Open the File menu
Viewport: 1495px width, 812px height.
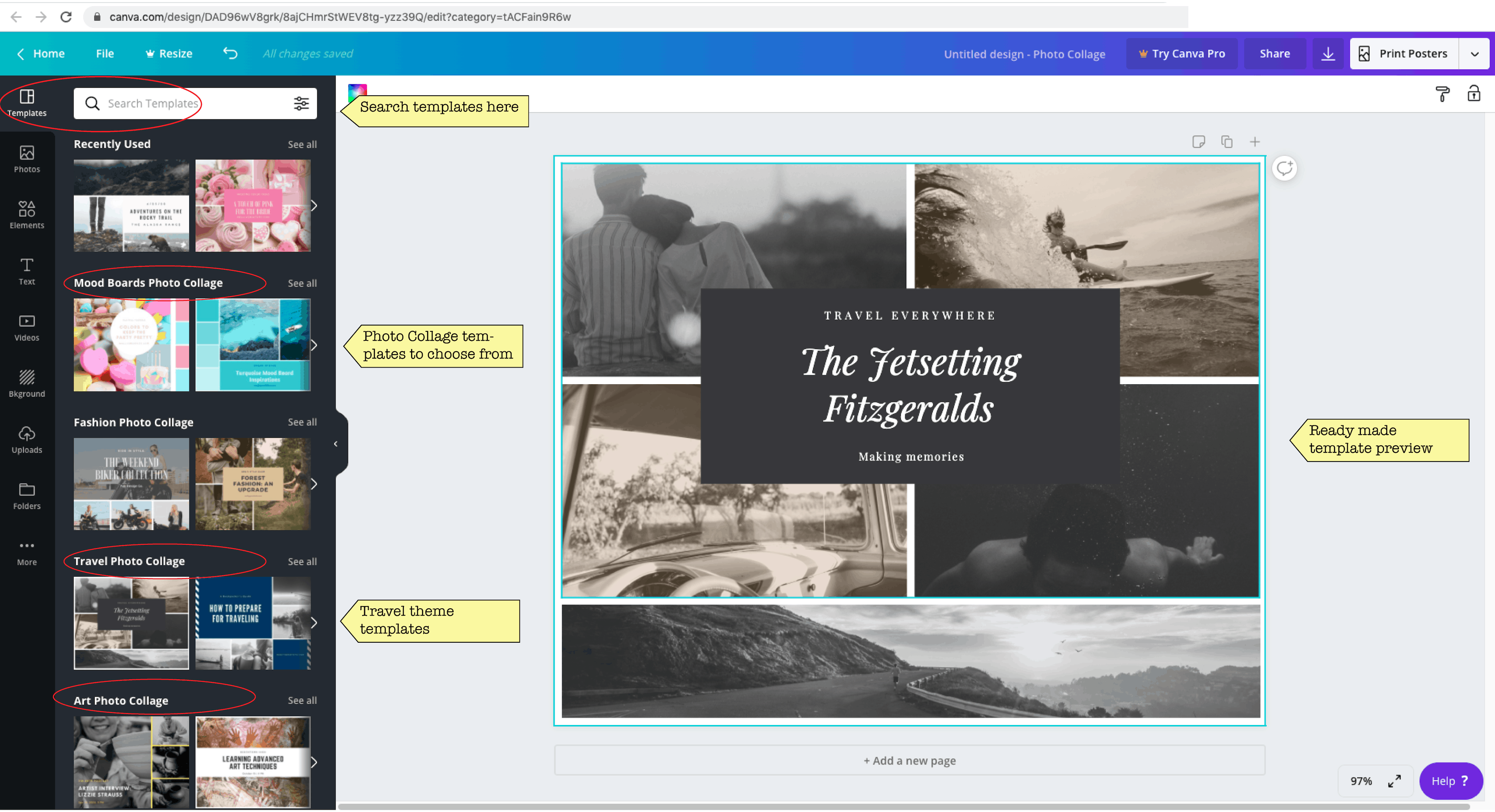104,53
